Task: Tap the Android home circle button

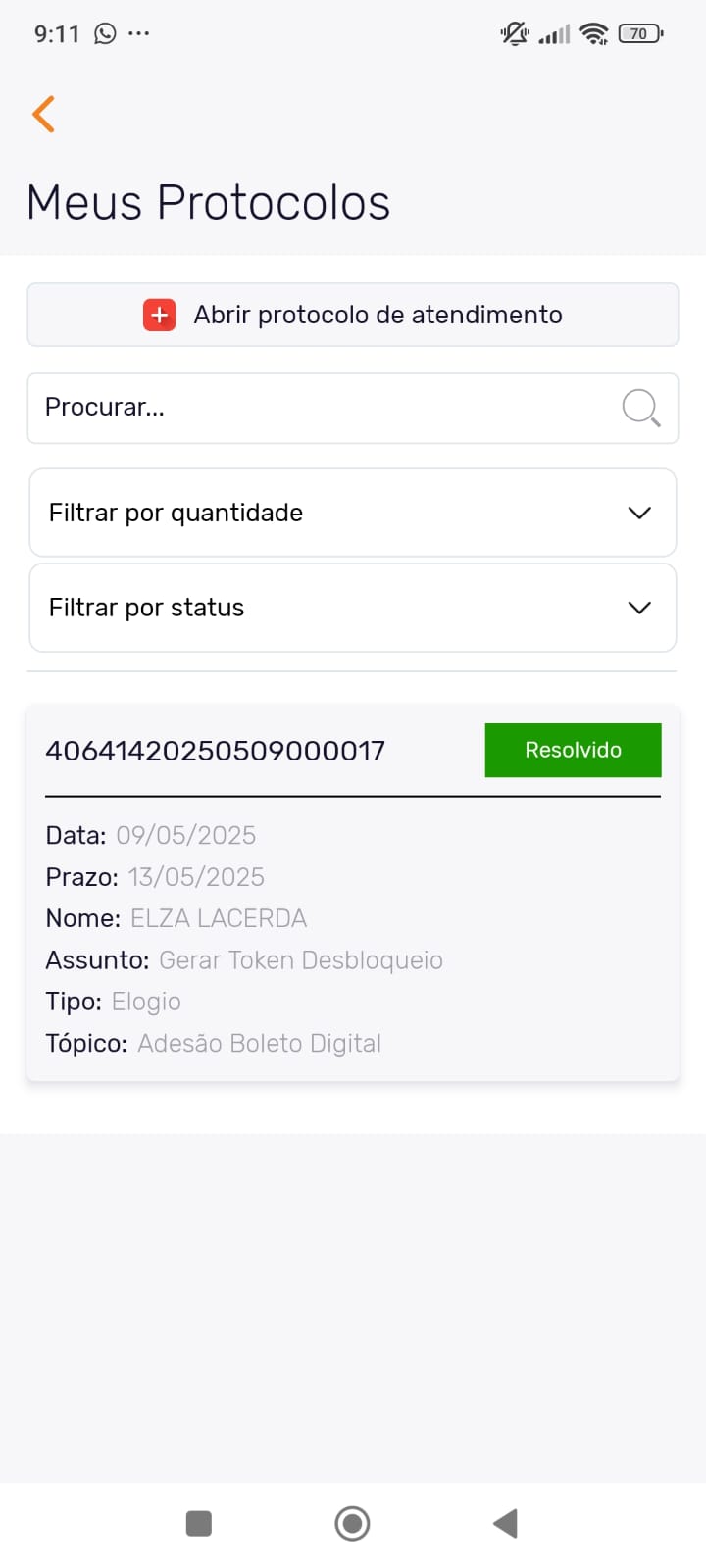Action: point(352,1523)
